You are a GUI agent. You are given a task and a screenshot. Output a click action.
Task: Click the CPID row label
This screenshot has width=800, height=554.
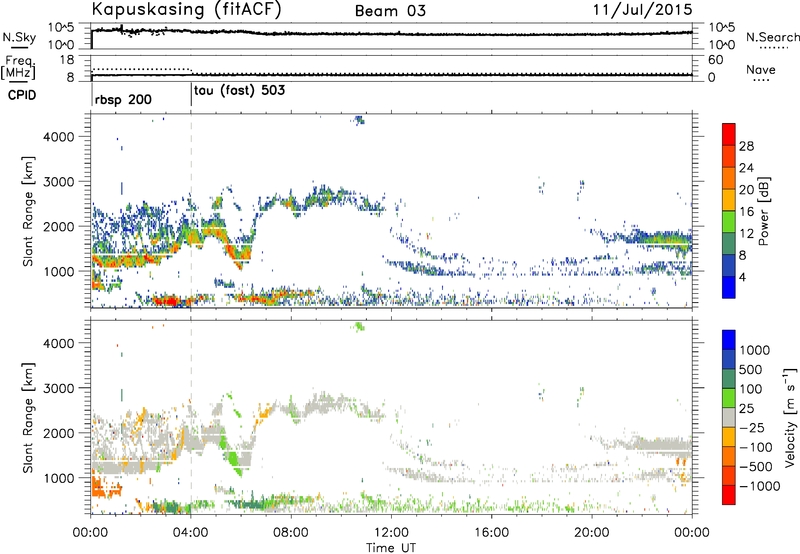[22, 95]
